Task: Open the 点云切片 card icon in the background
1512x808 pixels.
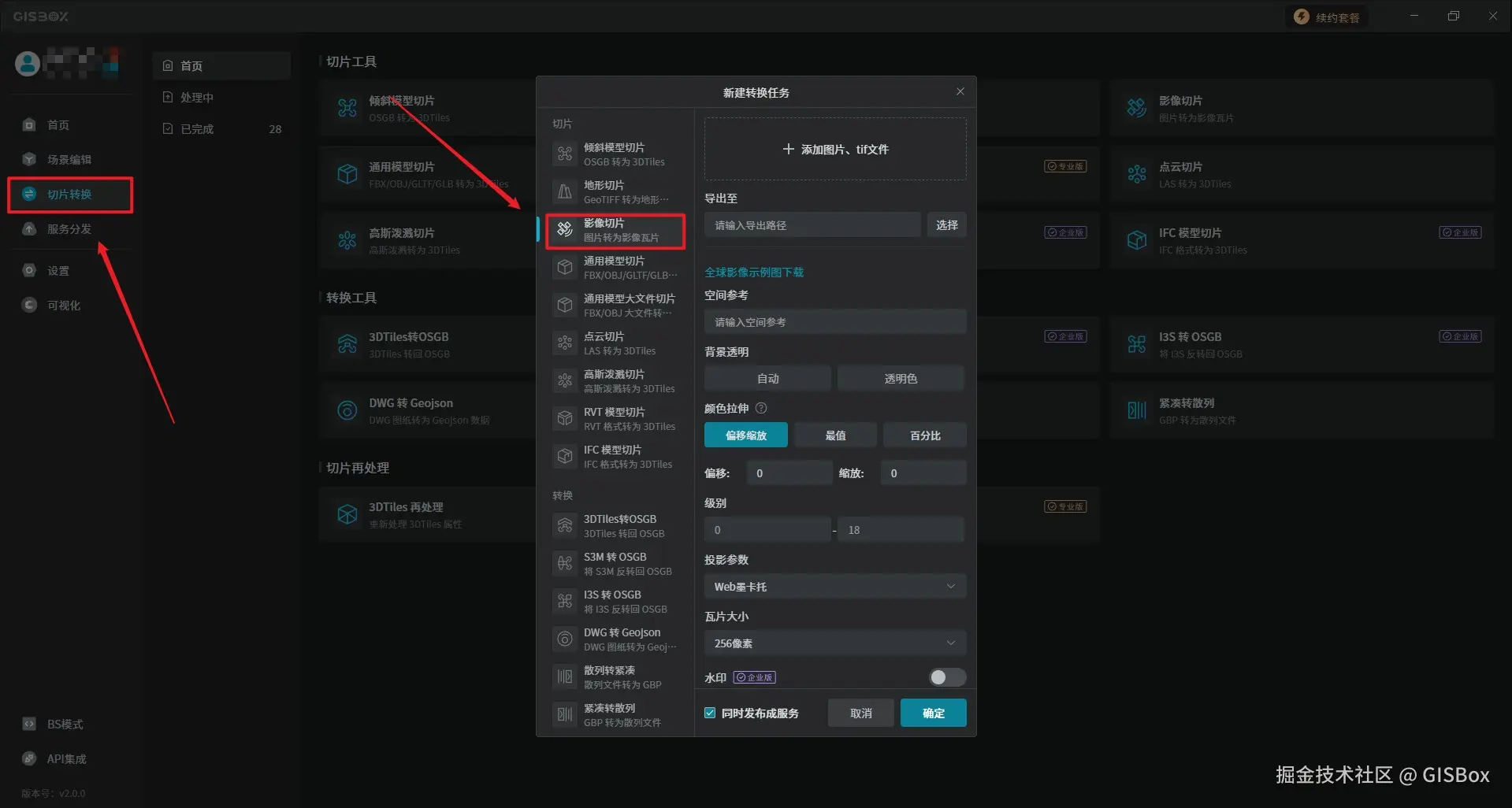Action: point(1136,174)
